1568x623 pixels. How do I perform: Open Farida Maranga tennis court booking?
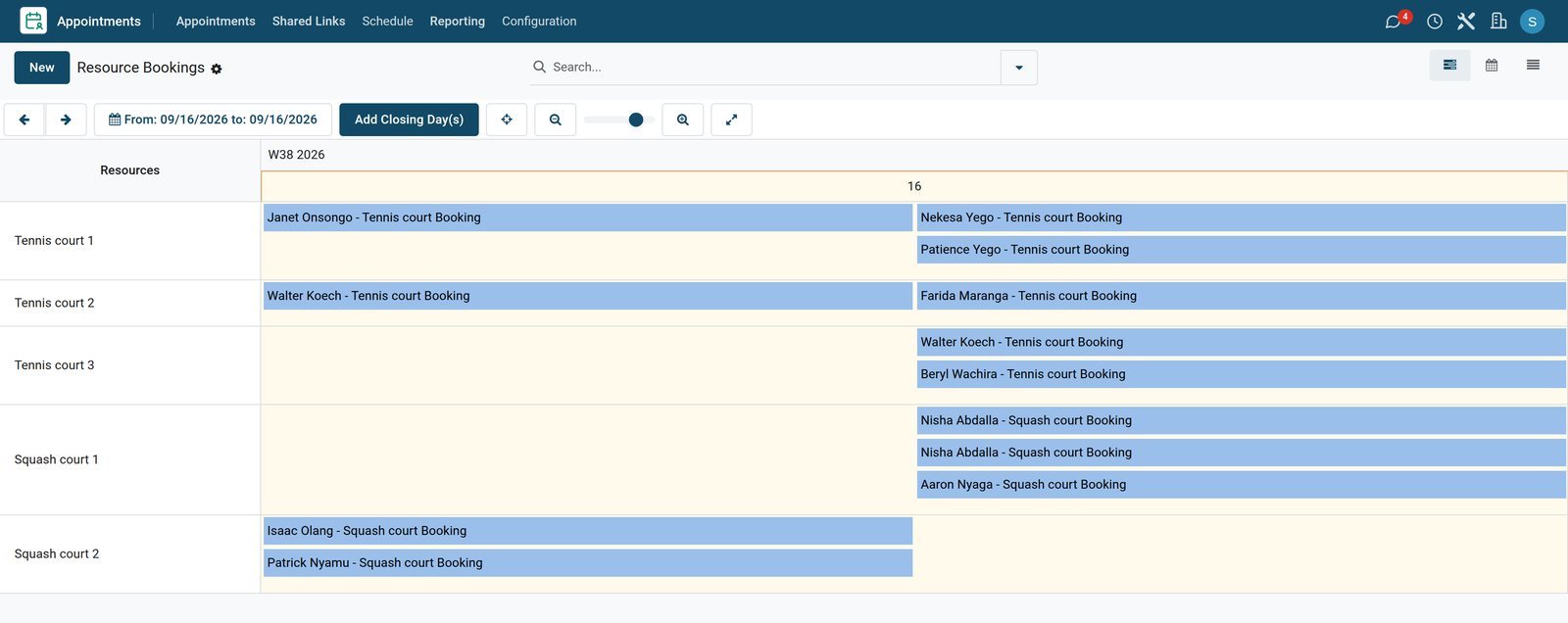pyautogui.click(x=1241, y=296)
